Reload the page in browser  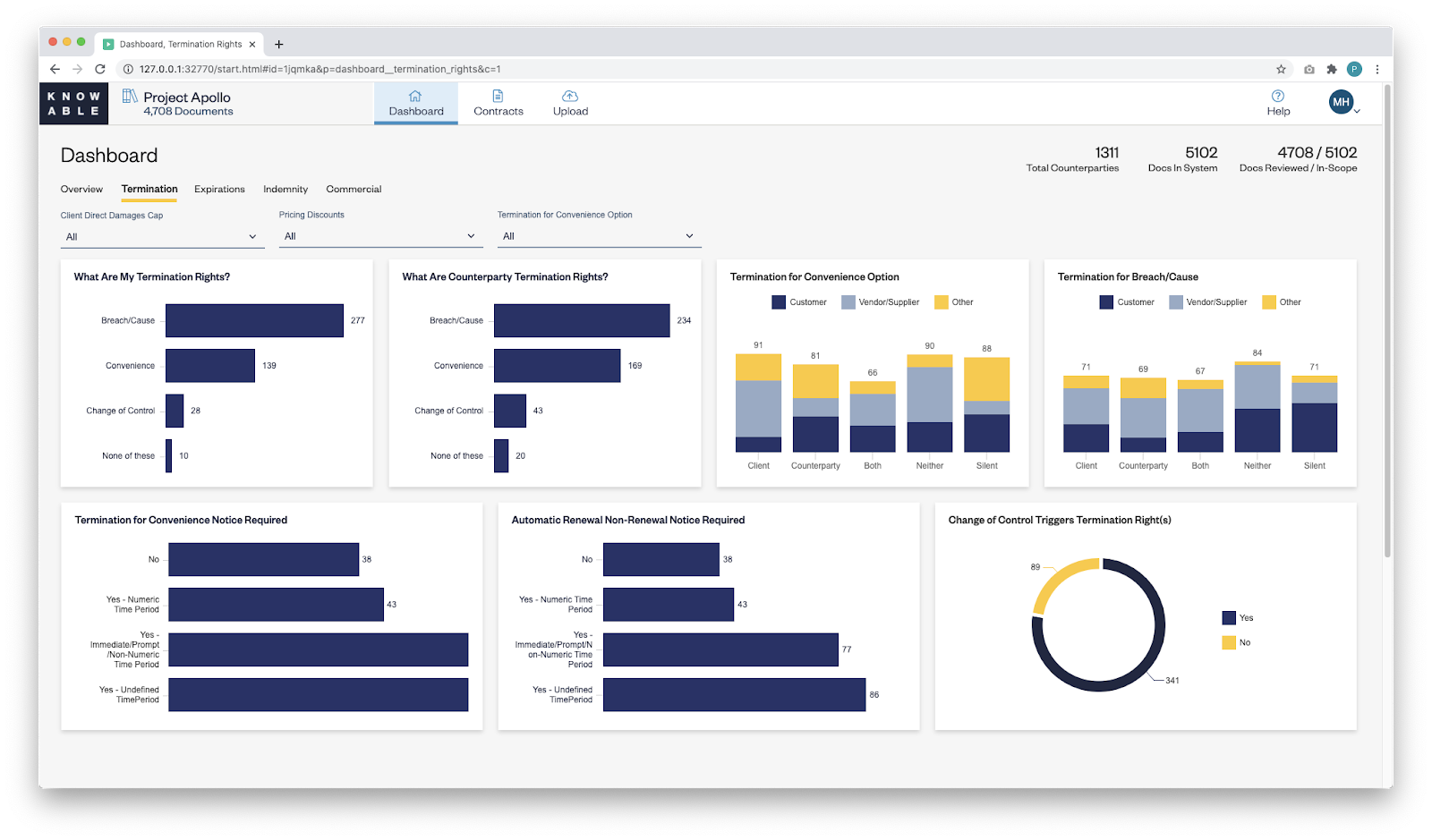click(100, 69)
